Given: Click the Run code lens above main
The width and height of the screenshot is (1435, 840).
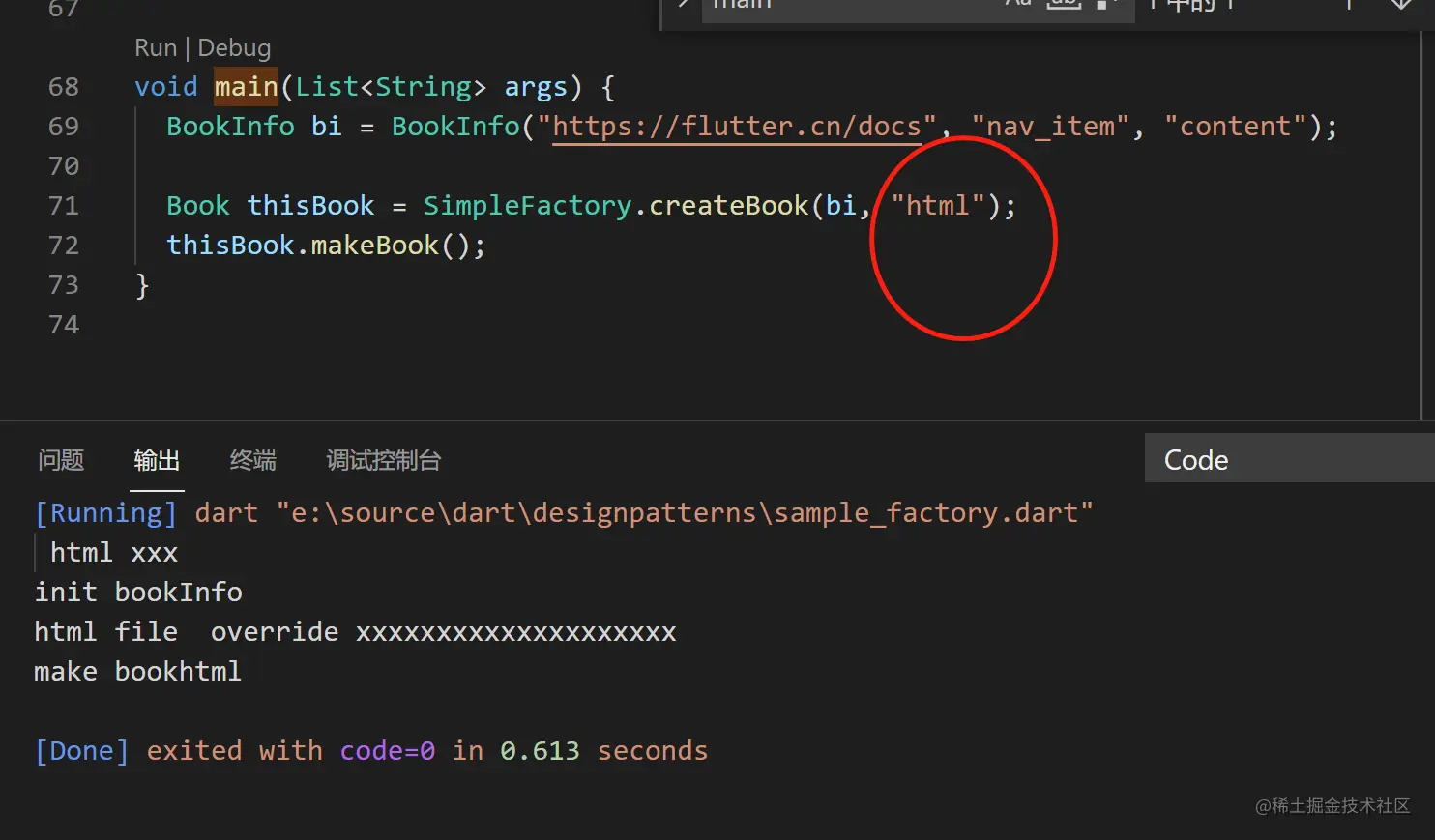Looking at the screenshot, I should point(156,47).
